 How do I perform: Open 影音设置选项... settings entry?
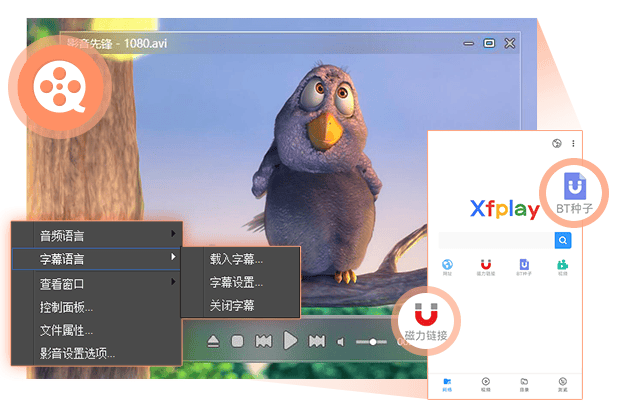[77, 353]
